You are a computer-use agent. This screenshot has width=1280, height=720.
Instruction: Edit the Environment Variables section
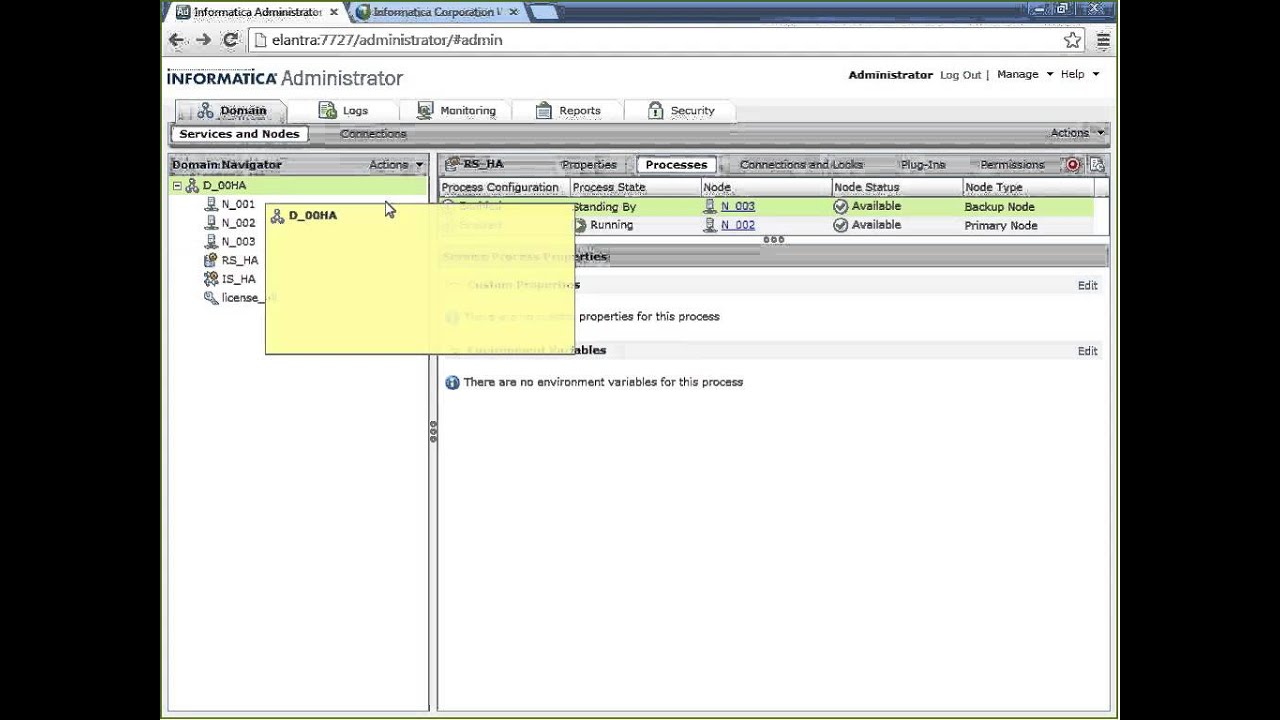[1087, 352]
